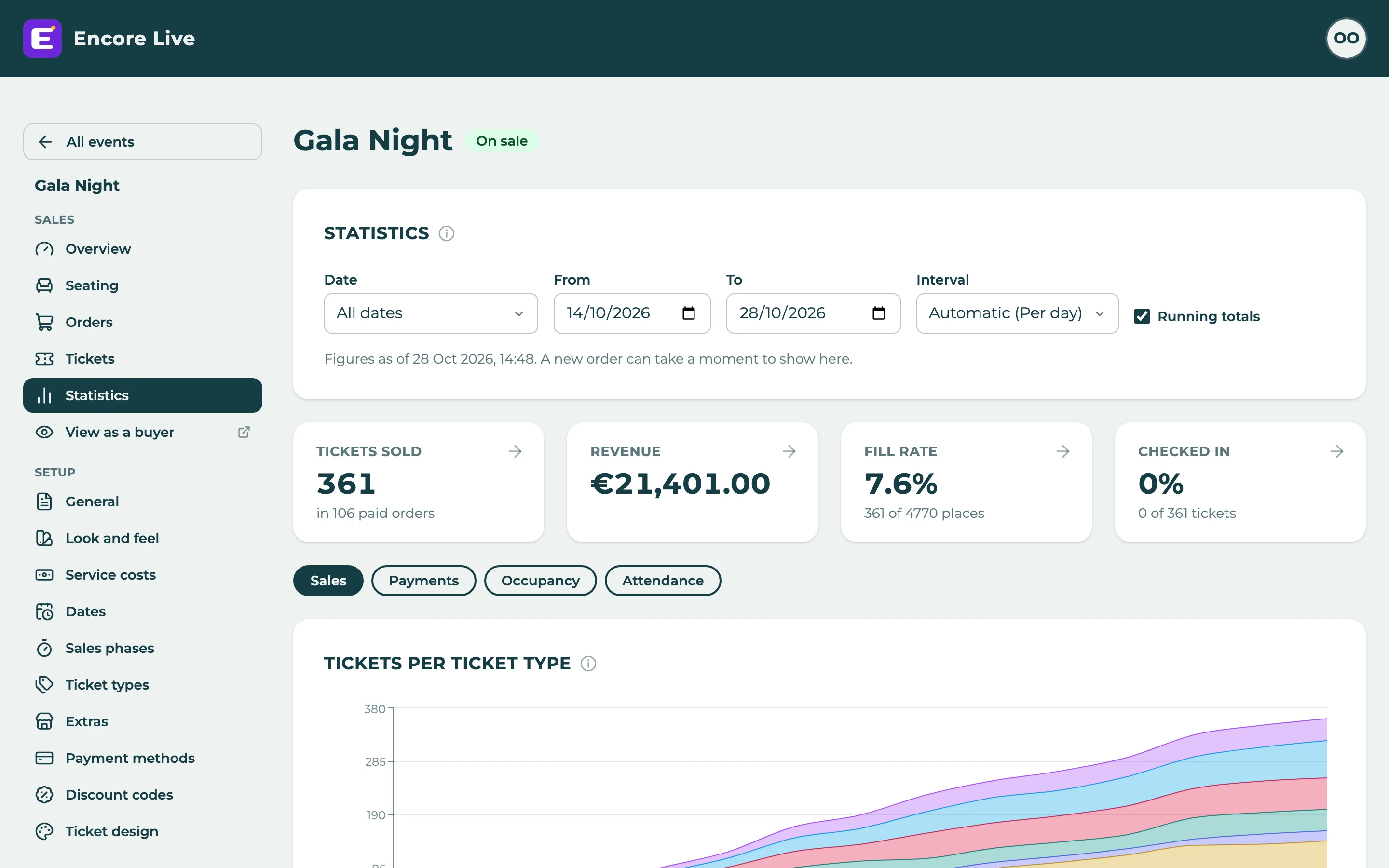This screenshot has height=868, width=1389.
Task: Click the Overview gauge icon
Action: click(x=44, y=248)
